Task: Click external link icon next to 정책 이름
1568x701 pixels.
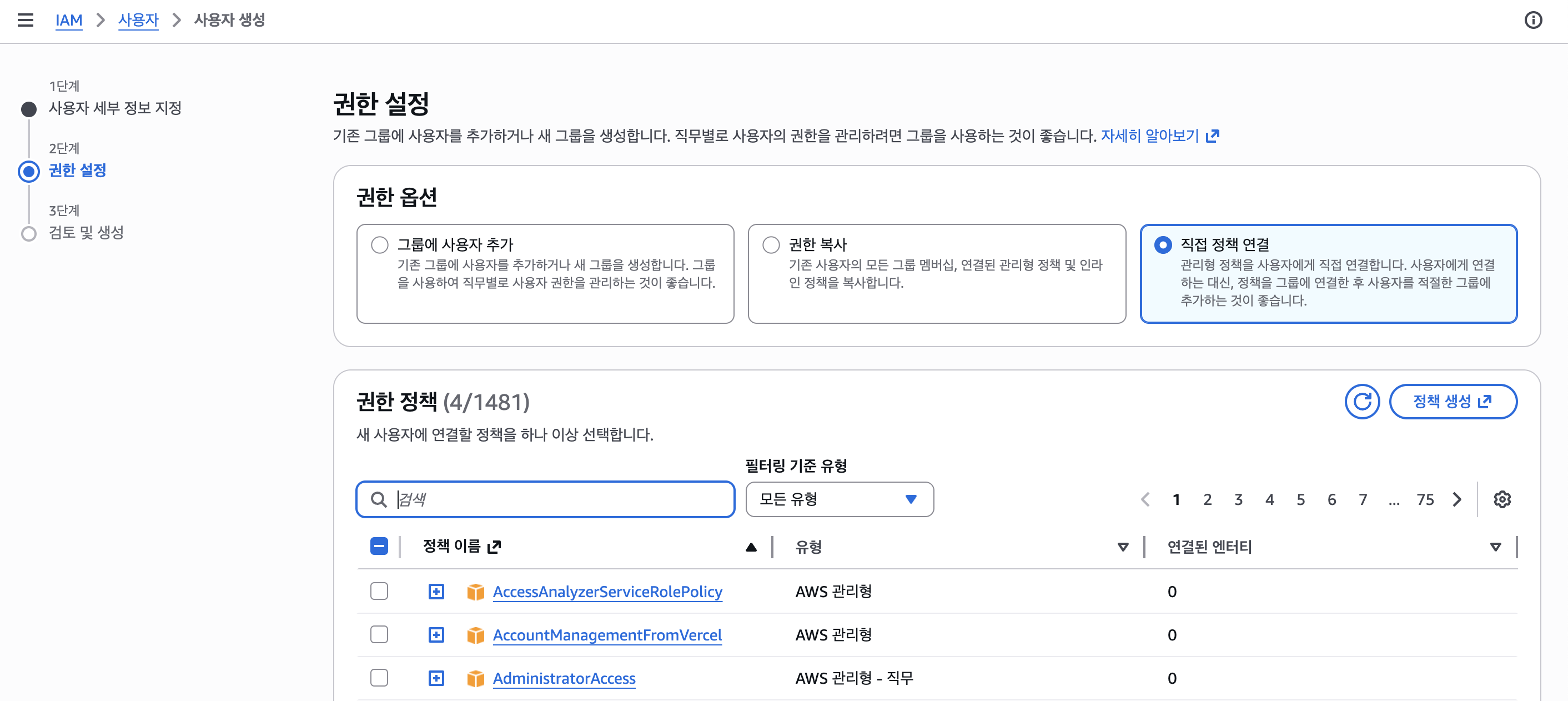Action: (x=494, y=547)
